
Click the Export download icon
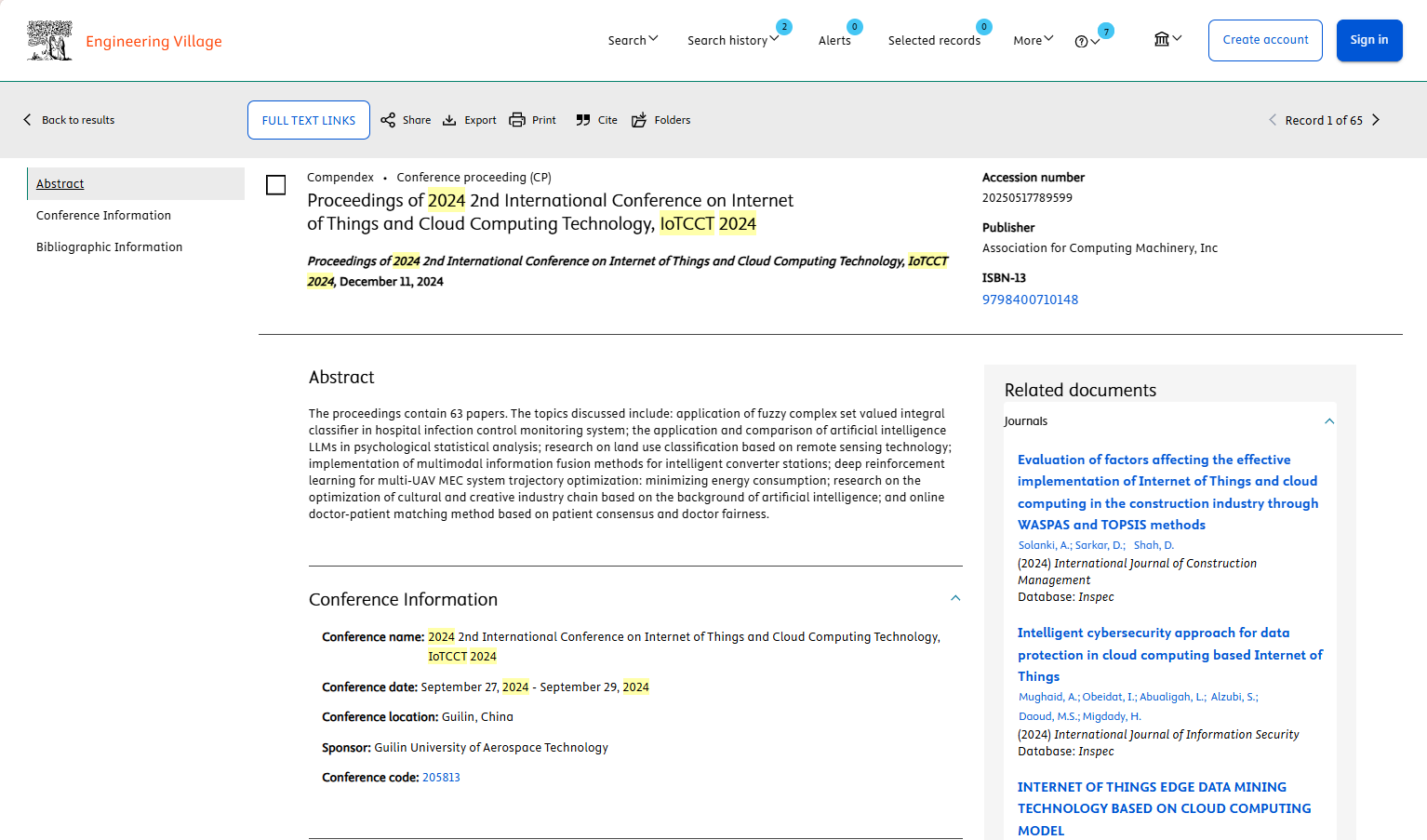(x=449, y=120)
